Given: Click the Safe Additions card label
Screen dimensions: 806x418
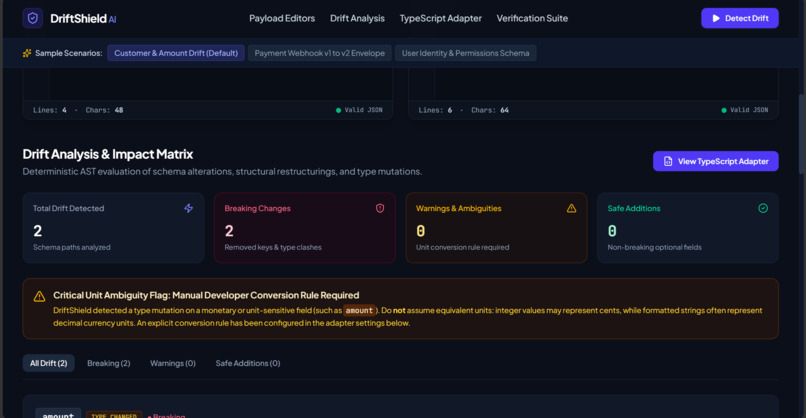Looking at the screenshot, I should [634, 208].
